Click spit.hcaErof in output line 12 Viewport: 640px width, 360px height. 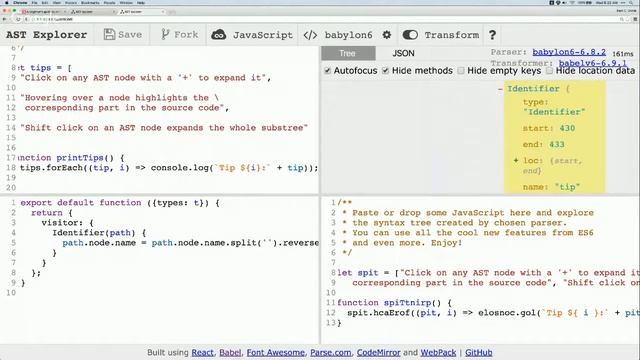[x=378, y=313]
